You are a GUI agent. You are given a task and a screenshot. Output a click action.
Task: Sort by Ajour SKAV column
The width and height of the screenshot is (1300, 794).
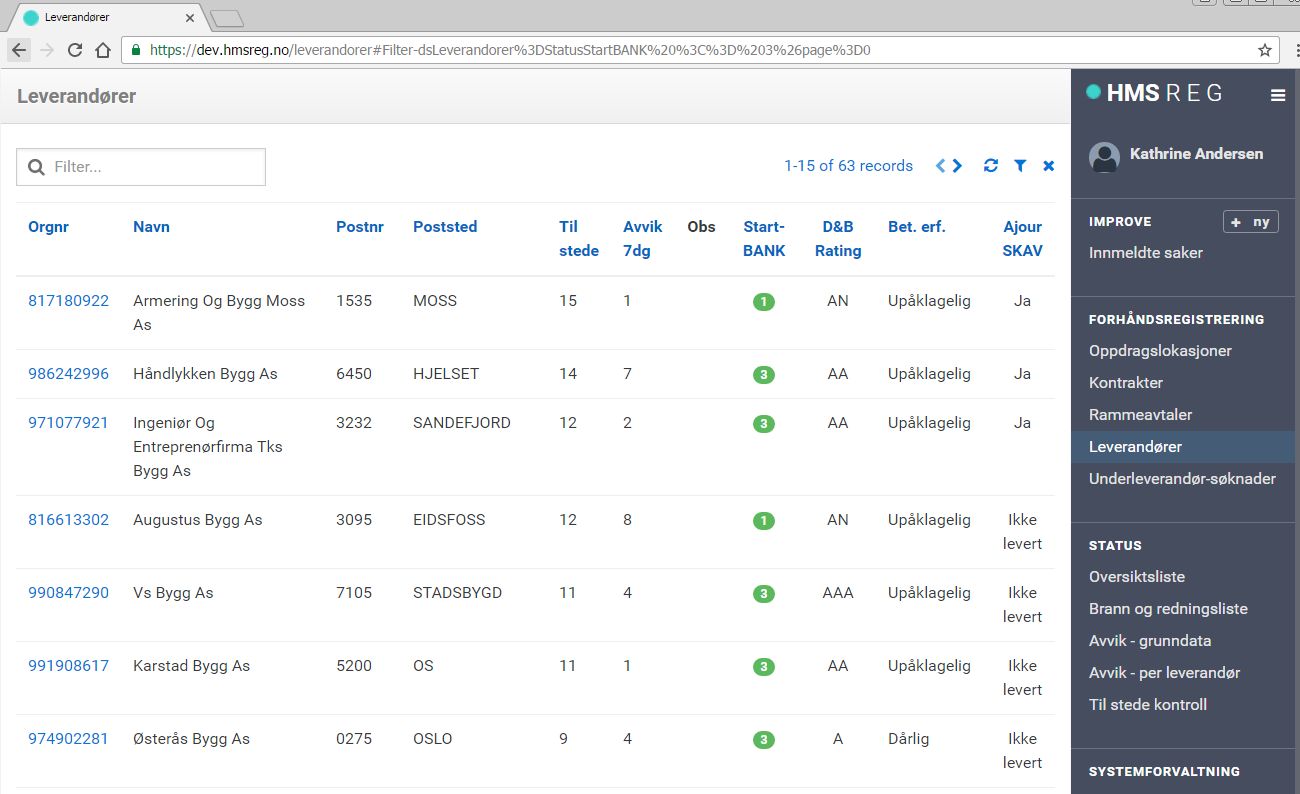click(x=1022, y=239)
